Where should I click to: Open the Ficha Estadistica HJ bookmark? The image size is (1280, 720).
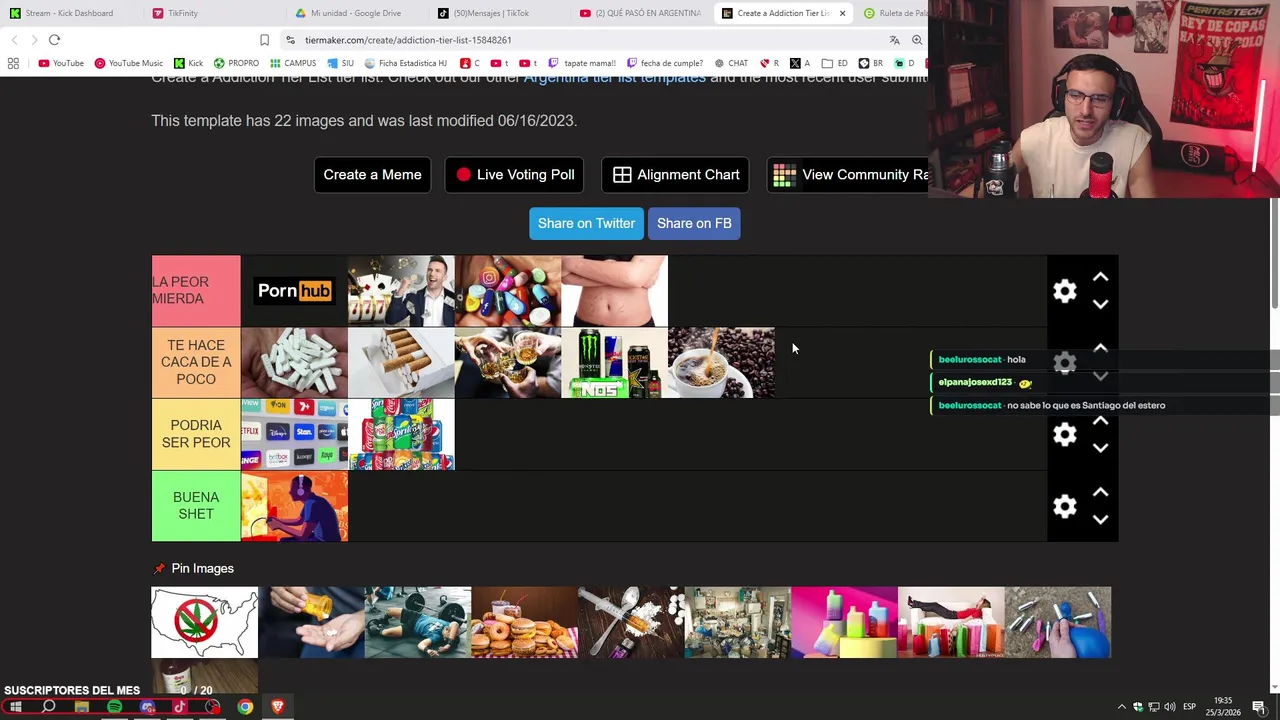406,63
